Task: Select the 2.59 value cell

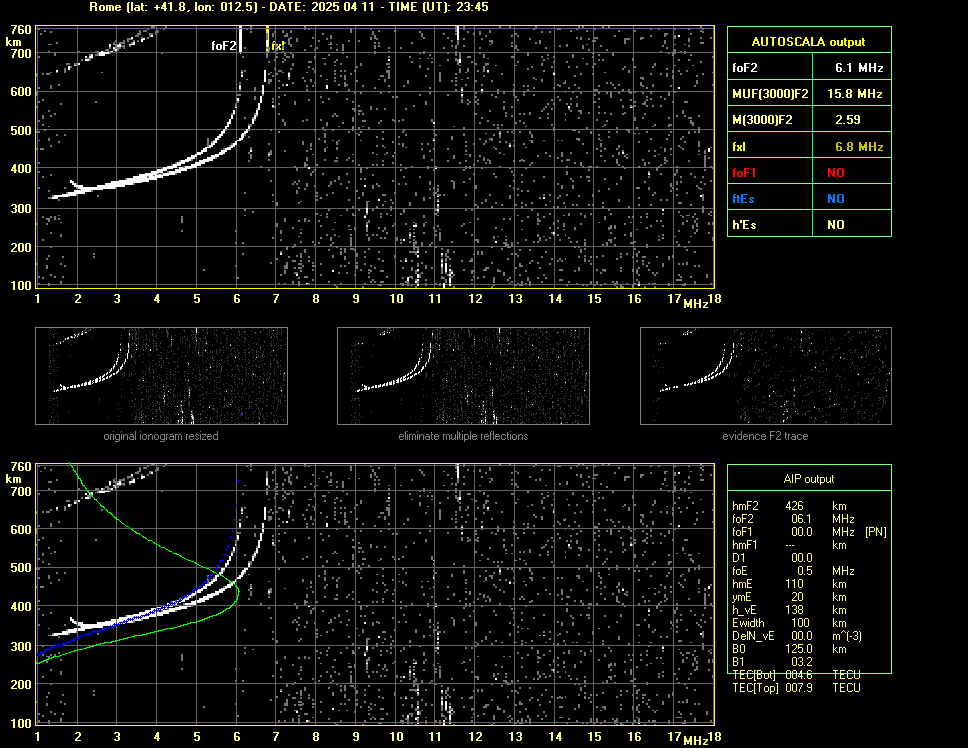Action: [x=852, y=120]
